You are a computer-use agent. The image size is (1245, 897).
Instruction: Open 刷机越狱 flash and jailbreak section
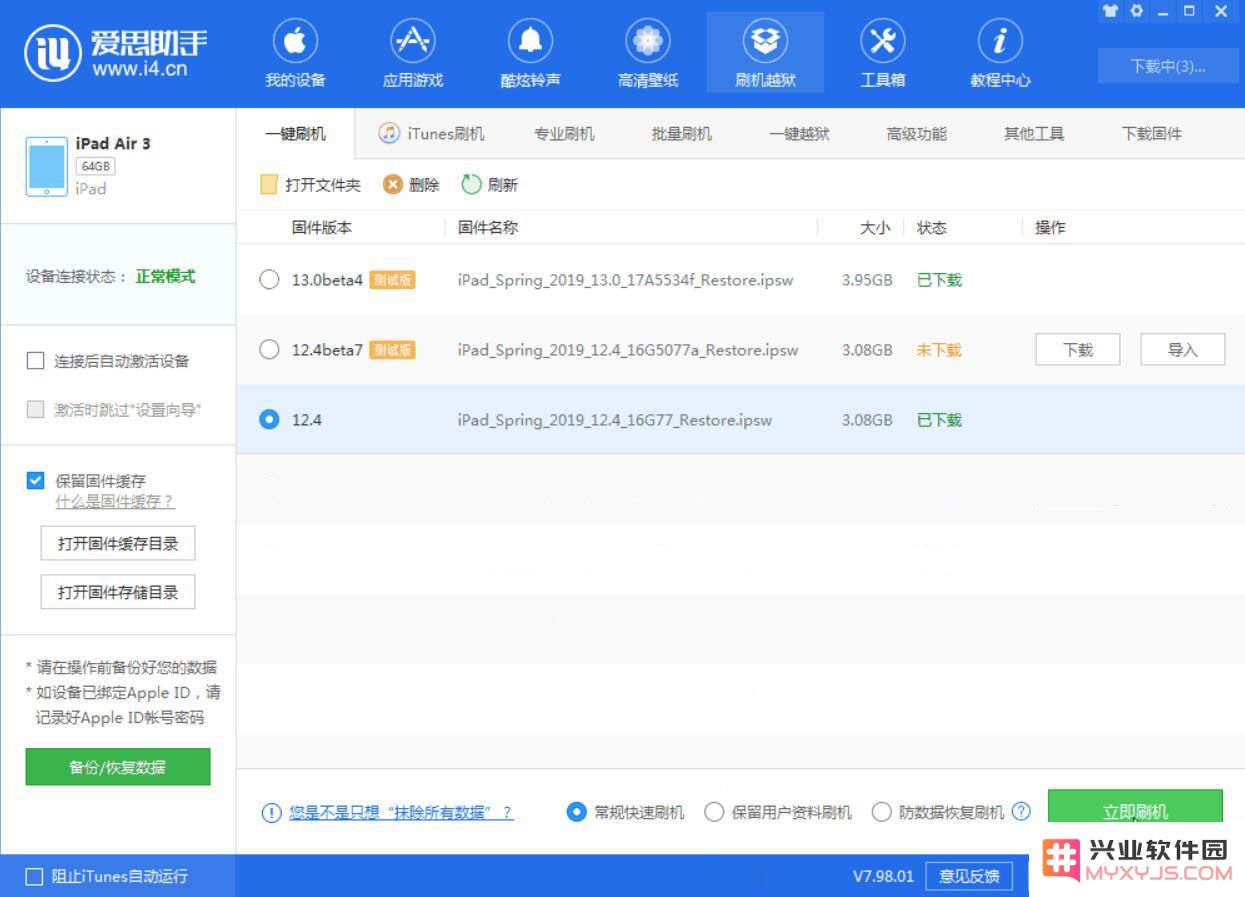(x=765, y=55)
